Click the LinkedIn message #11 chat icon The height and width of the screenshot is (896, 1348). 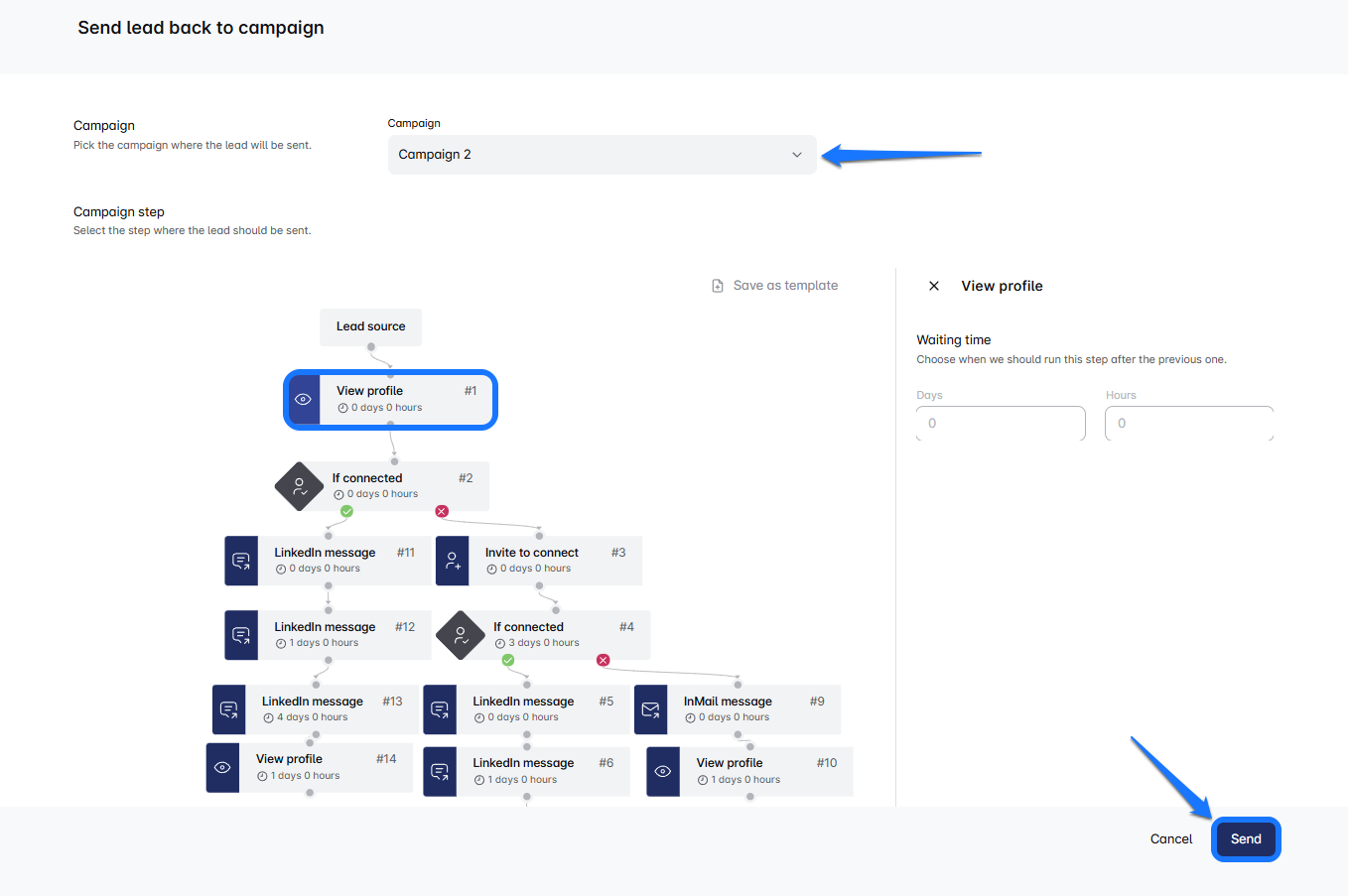pos(241,561)
